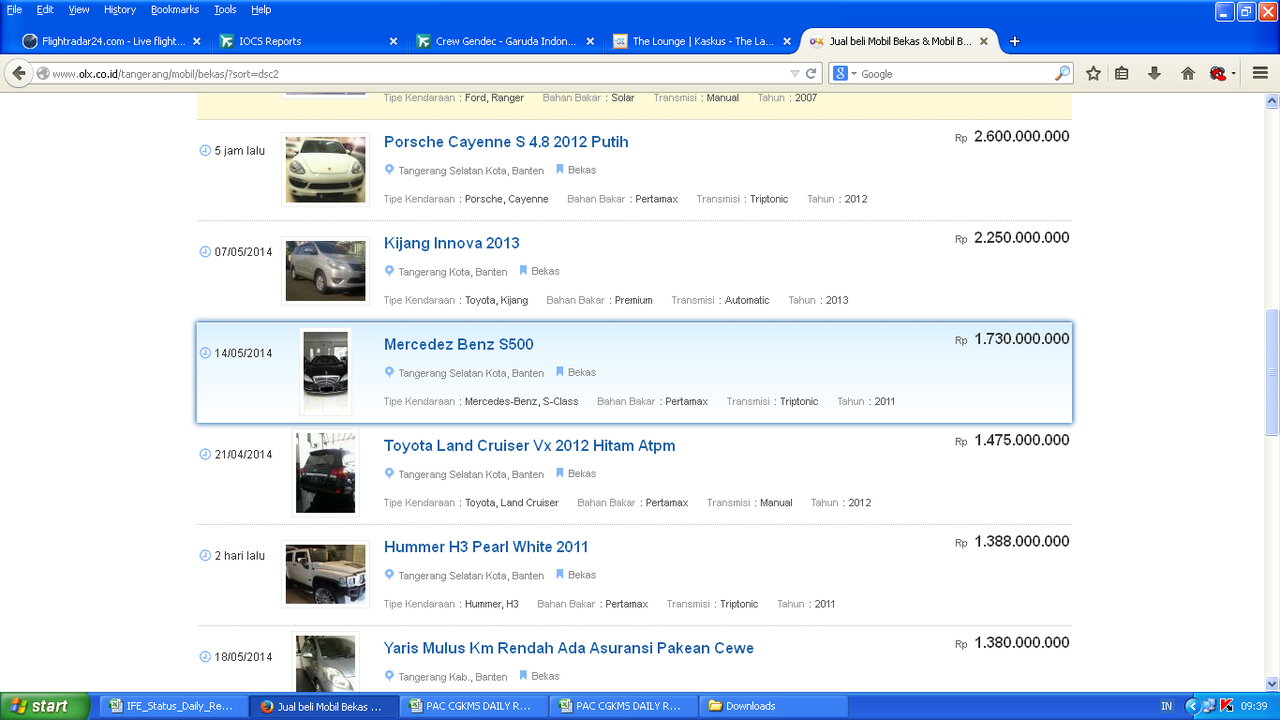Go to the Home page icon
Image resolution: width=1280 pixels, height=720 pixels.
pyautogui.click(x=1187, y=73)
